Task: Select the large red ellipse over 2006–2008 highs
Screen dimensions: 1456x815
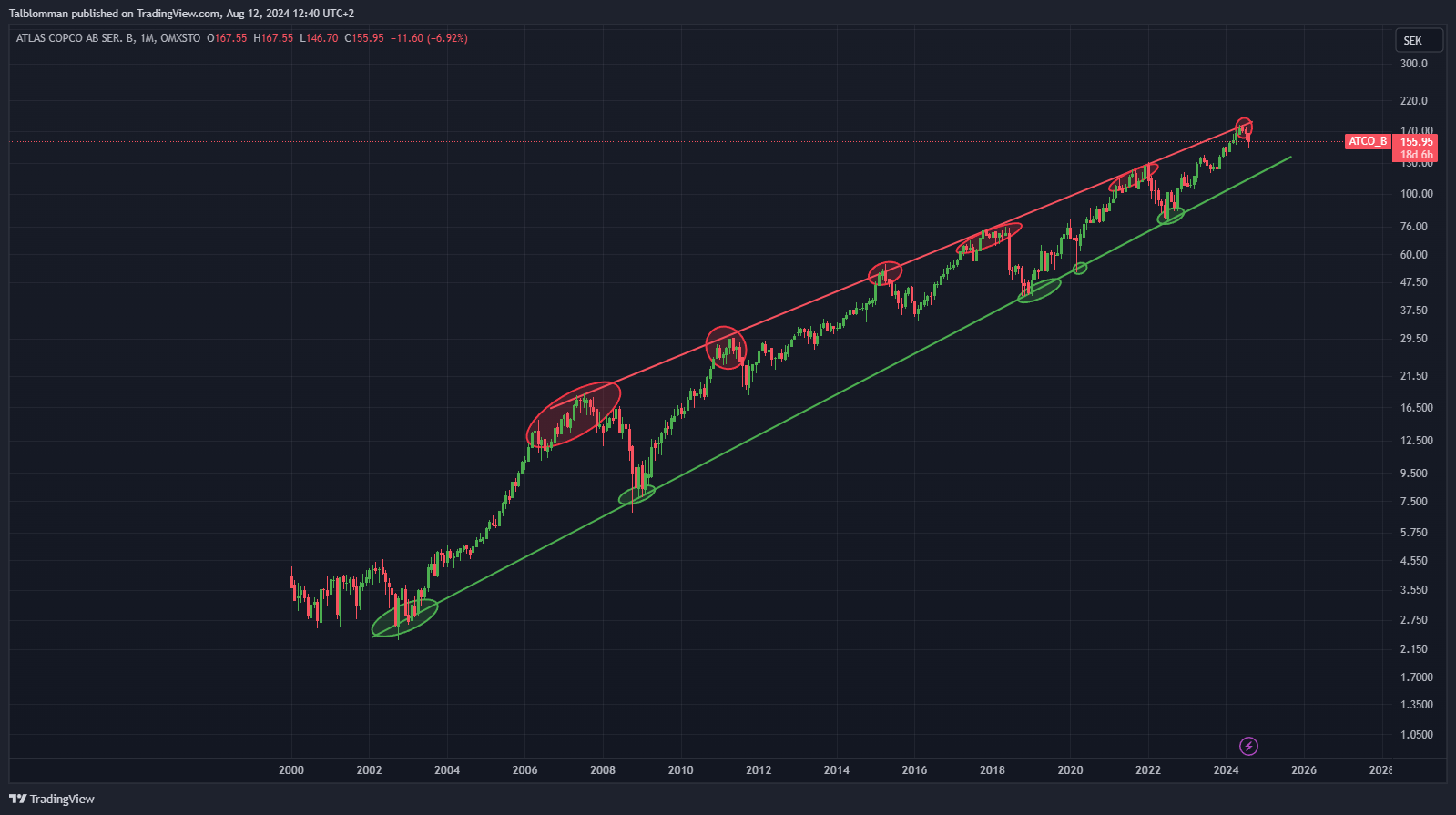Action: coord(574,414)
